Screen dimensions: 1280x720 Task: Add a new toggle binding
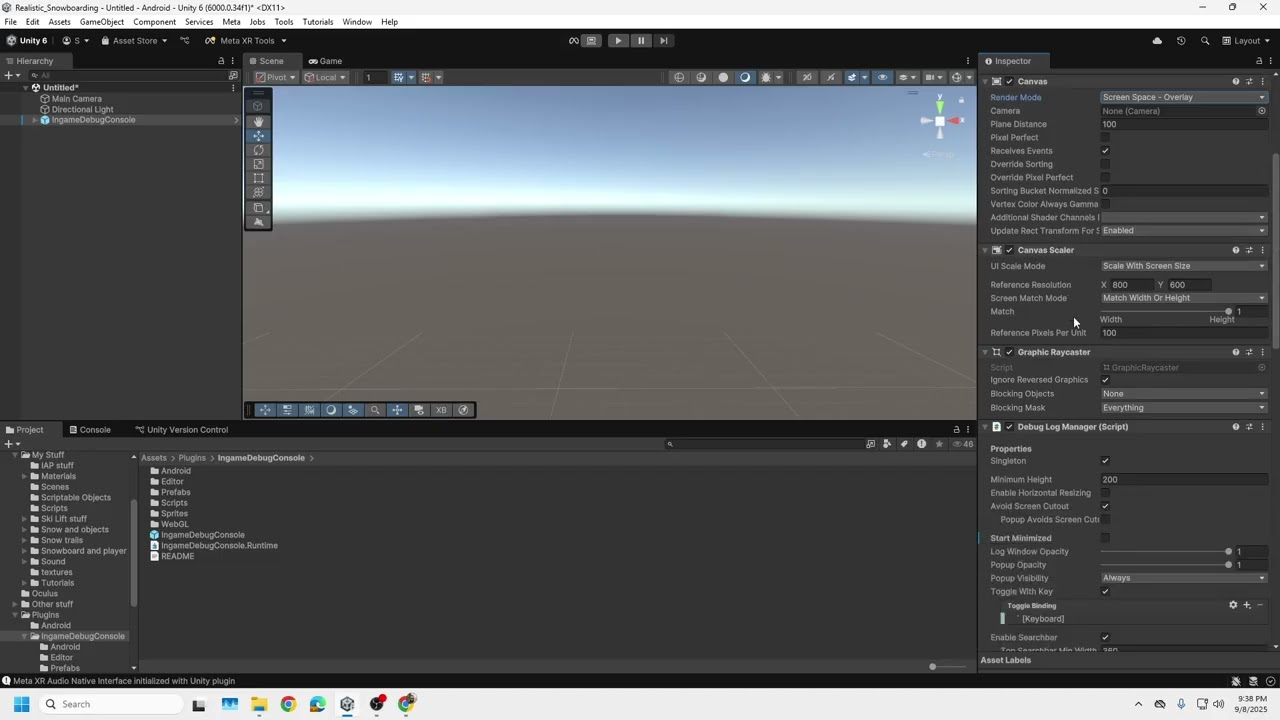(x=1247, y=605)
